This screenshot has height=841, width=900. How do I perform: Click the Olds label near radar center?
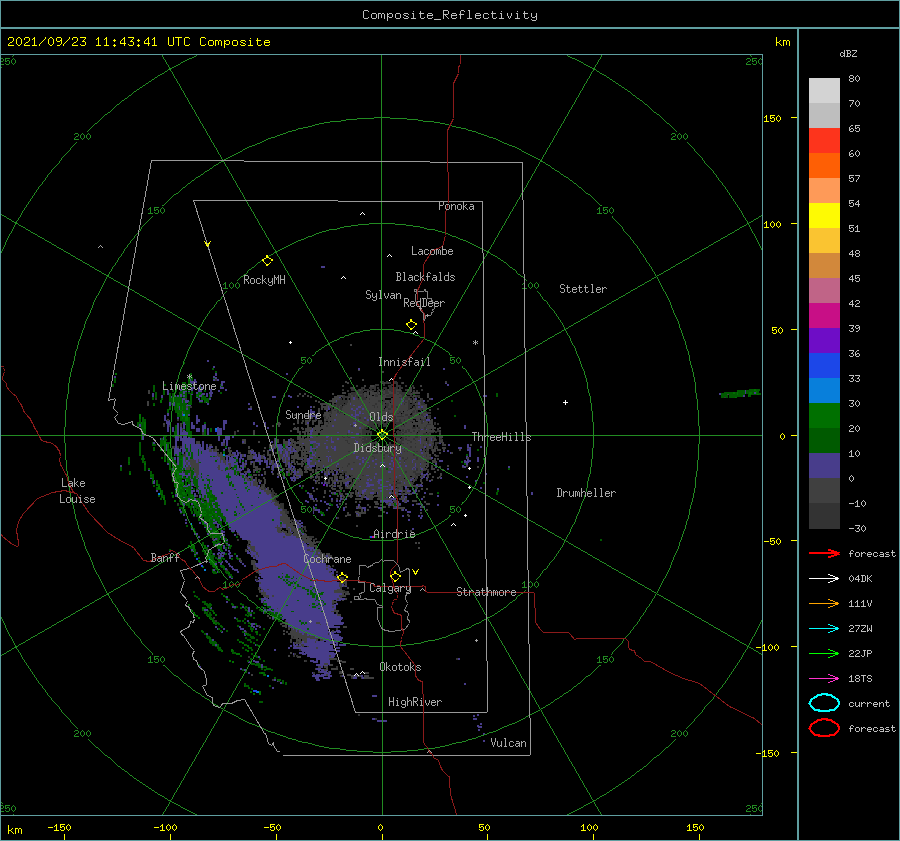tap(381, 417)
